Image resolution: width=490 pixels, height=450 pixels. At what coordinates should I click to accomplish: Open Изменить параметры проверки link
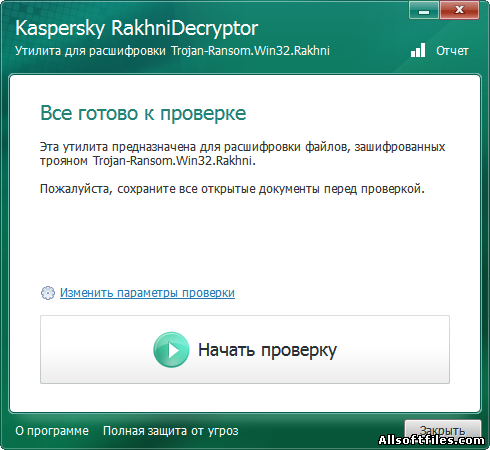tap(147, 293)
